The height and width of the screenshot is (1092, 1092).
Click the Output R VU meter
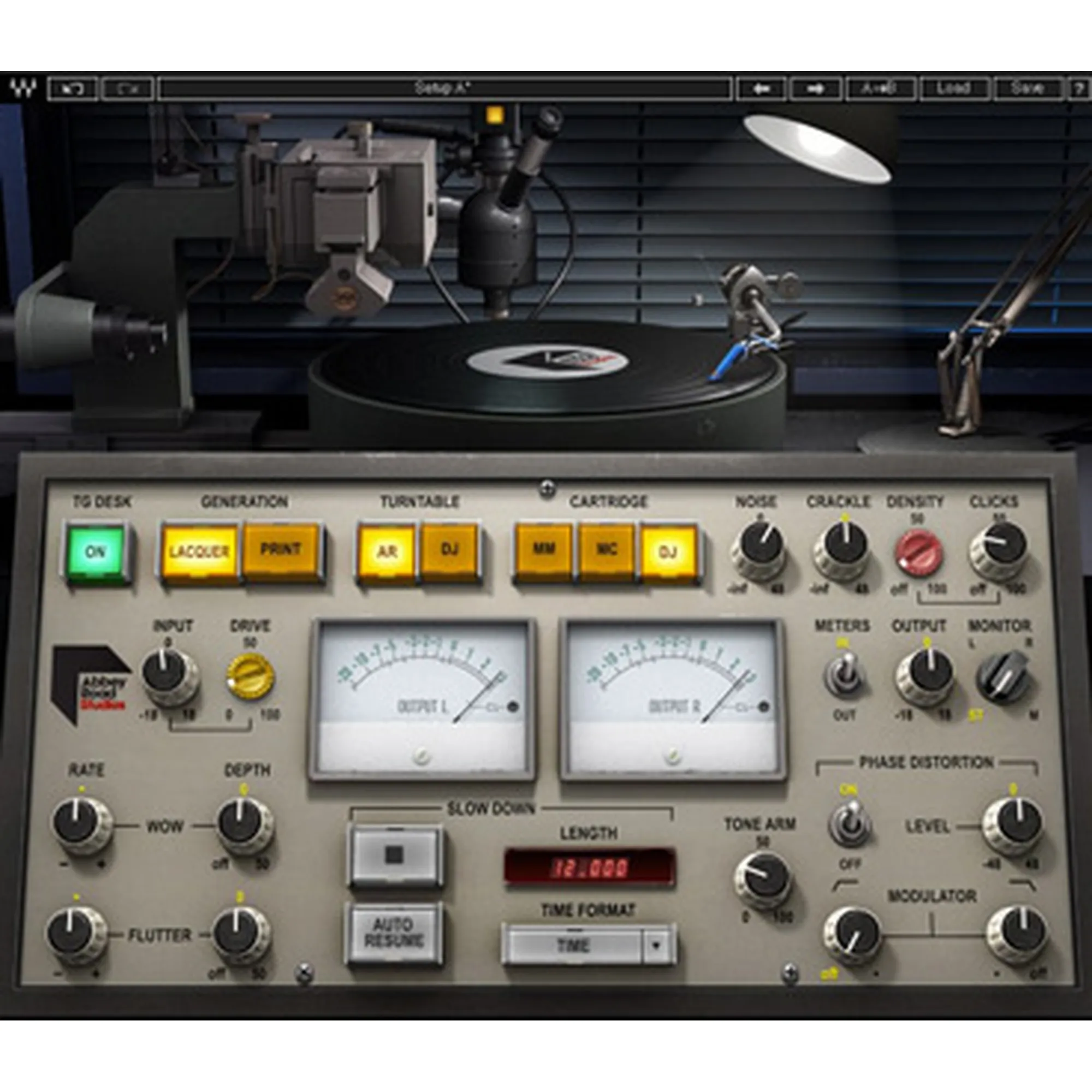point(673,701)
